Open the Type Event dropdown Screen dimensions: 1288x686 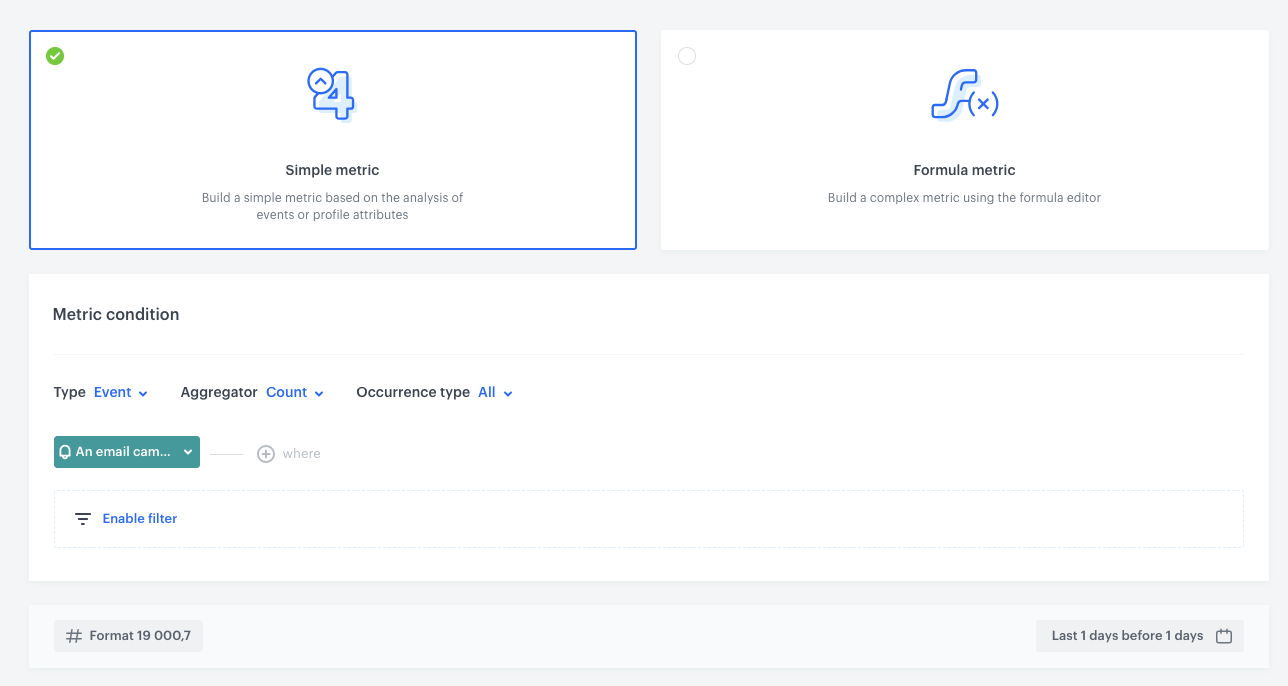(x=121, y=393)
